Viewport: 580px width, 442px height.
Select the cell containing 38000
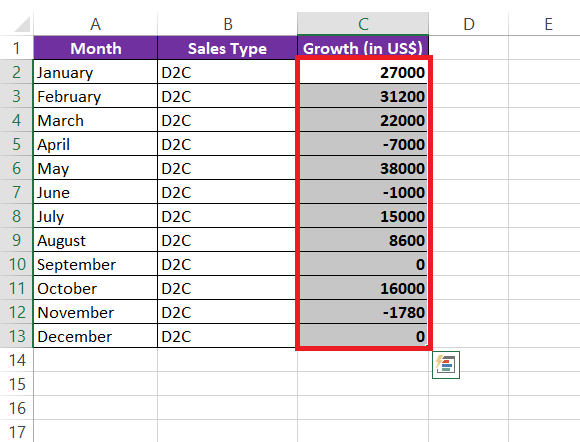point(363,168)
